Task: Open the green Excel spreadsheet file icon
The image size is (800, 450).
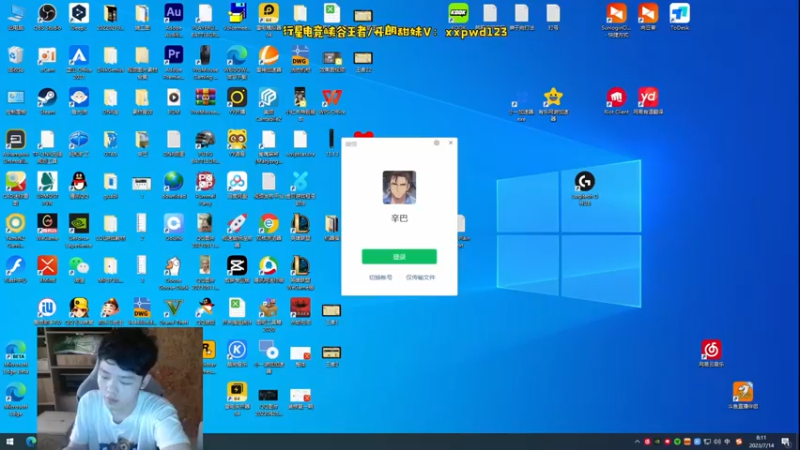Action: (332, 13)
